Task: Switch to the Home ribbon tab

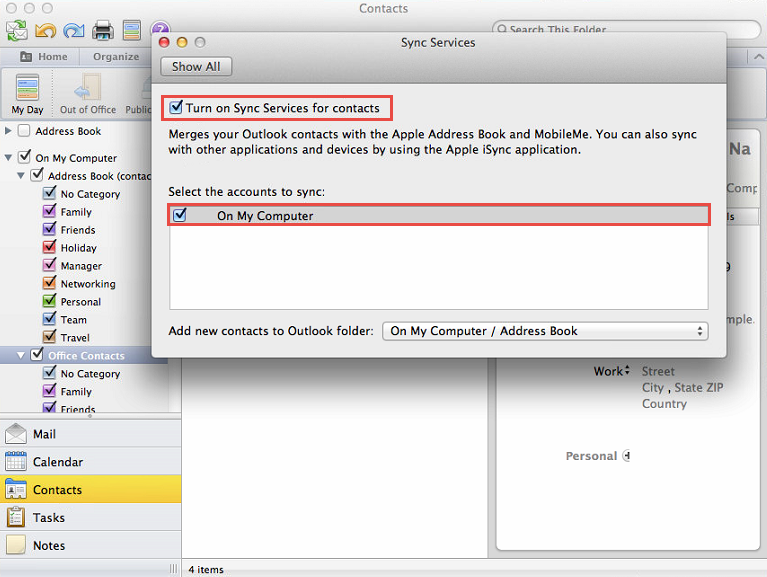Action: (44, 57)
